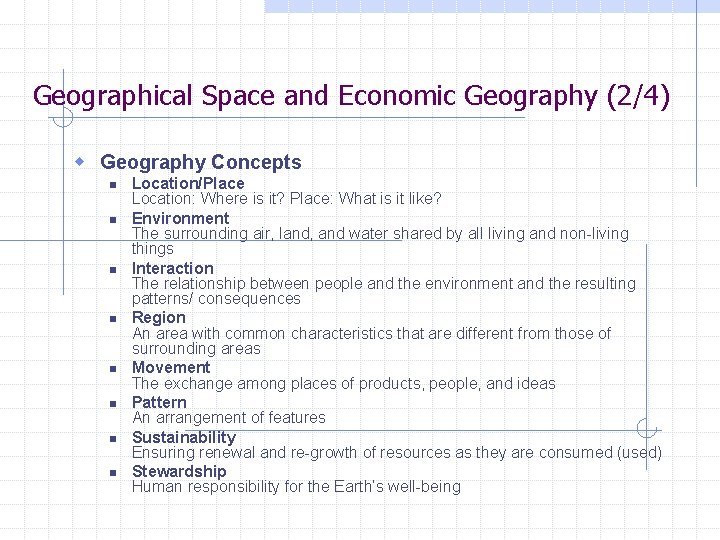Click the text 'The relationship between people and the environment'
The height and width of the screenshot is (540, 720).
coord(322,283)
